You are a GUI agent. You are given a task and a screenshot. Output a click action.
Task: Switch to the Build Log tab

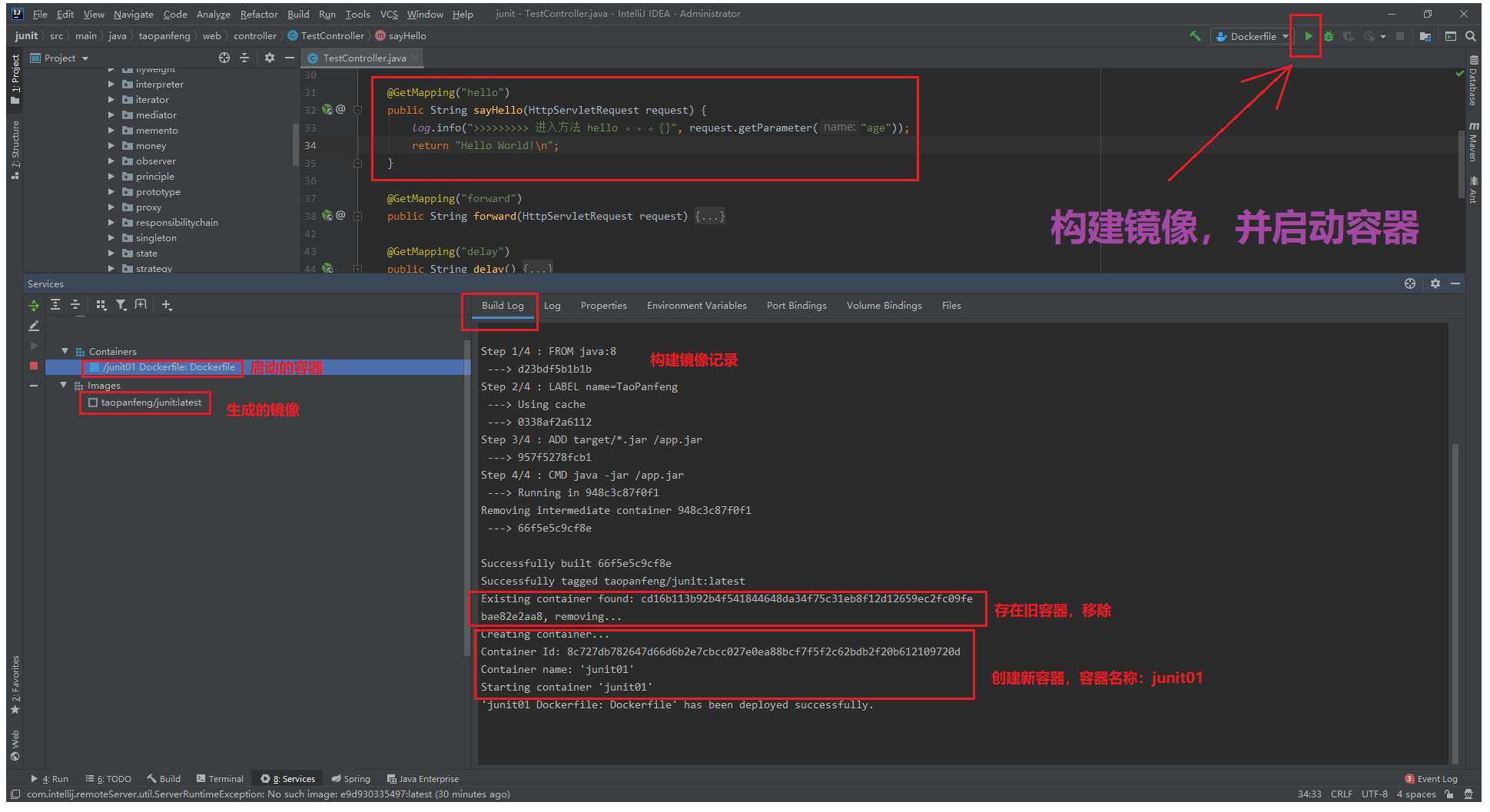503,306
